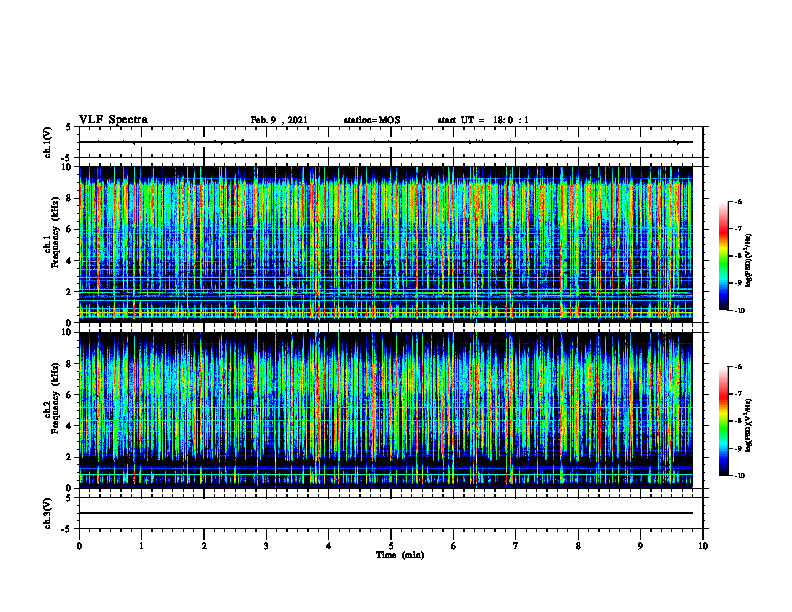Click the "2" kHz tick on ch.2 frequency axis
Screen dimensions: 792x612
70,456
